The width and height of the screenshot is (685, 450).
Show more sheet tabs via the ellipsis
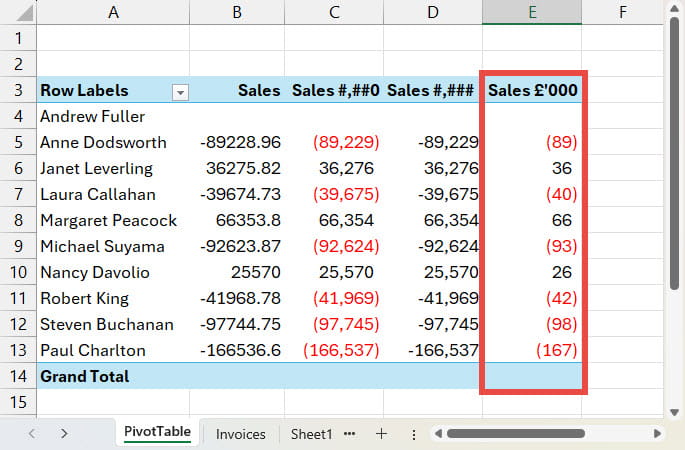(349, 434)
